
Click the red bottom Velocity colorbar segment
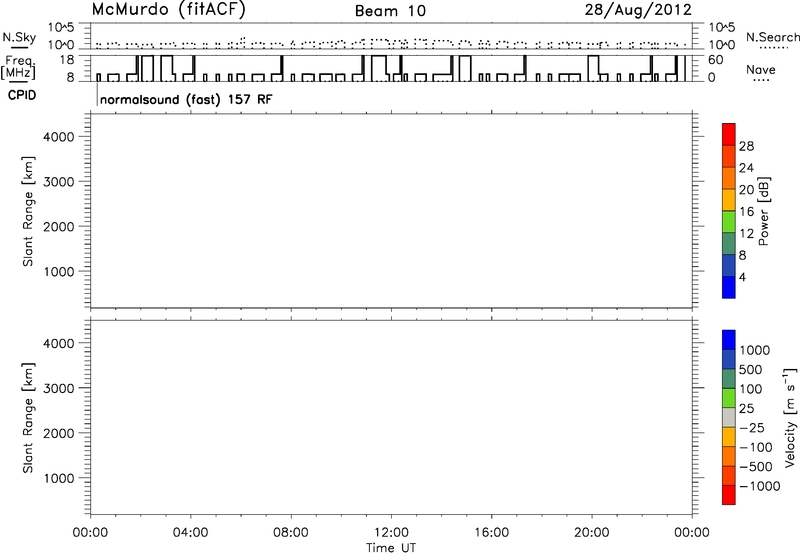point(729,495)
